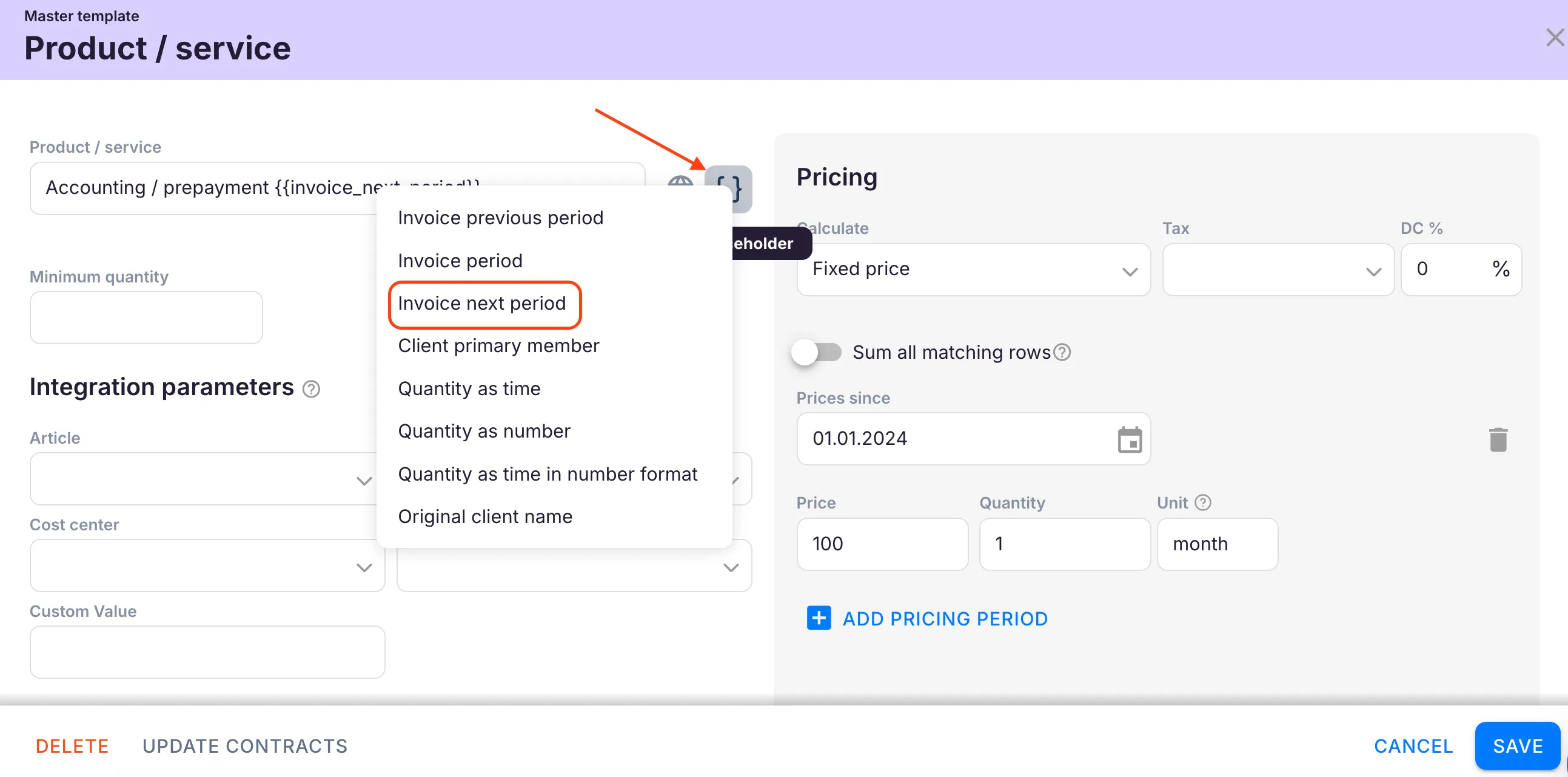Pick Original client name placeholder option
This screenshot has width=1568, height=777.
click(485, 516)
